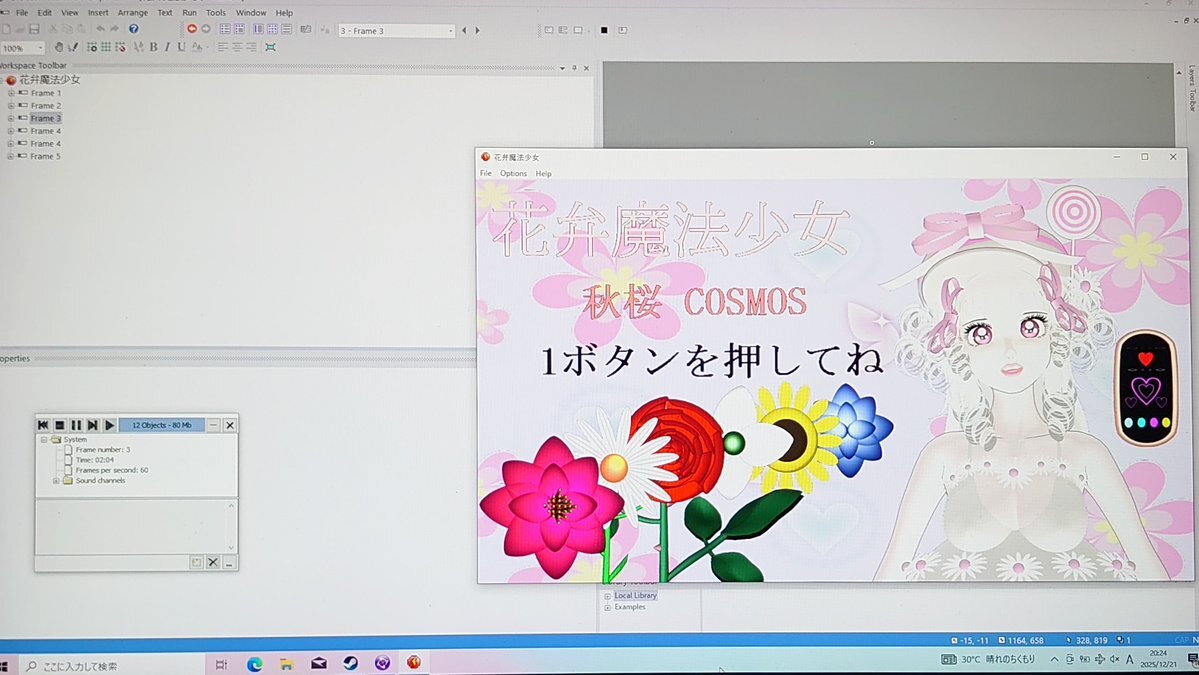Image resolution: width=1199 pixels, height=675 pixels.
Task: Open the File menu in Fusion editor
Action: (22, 13)
